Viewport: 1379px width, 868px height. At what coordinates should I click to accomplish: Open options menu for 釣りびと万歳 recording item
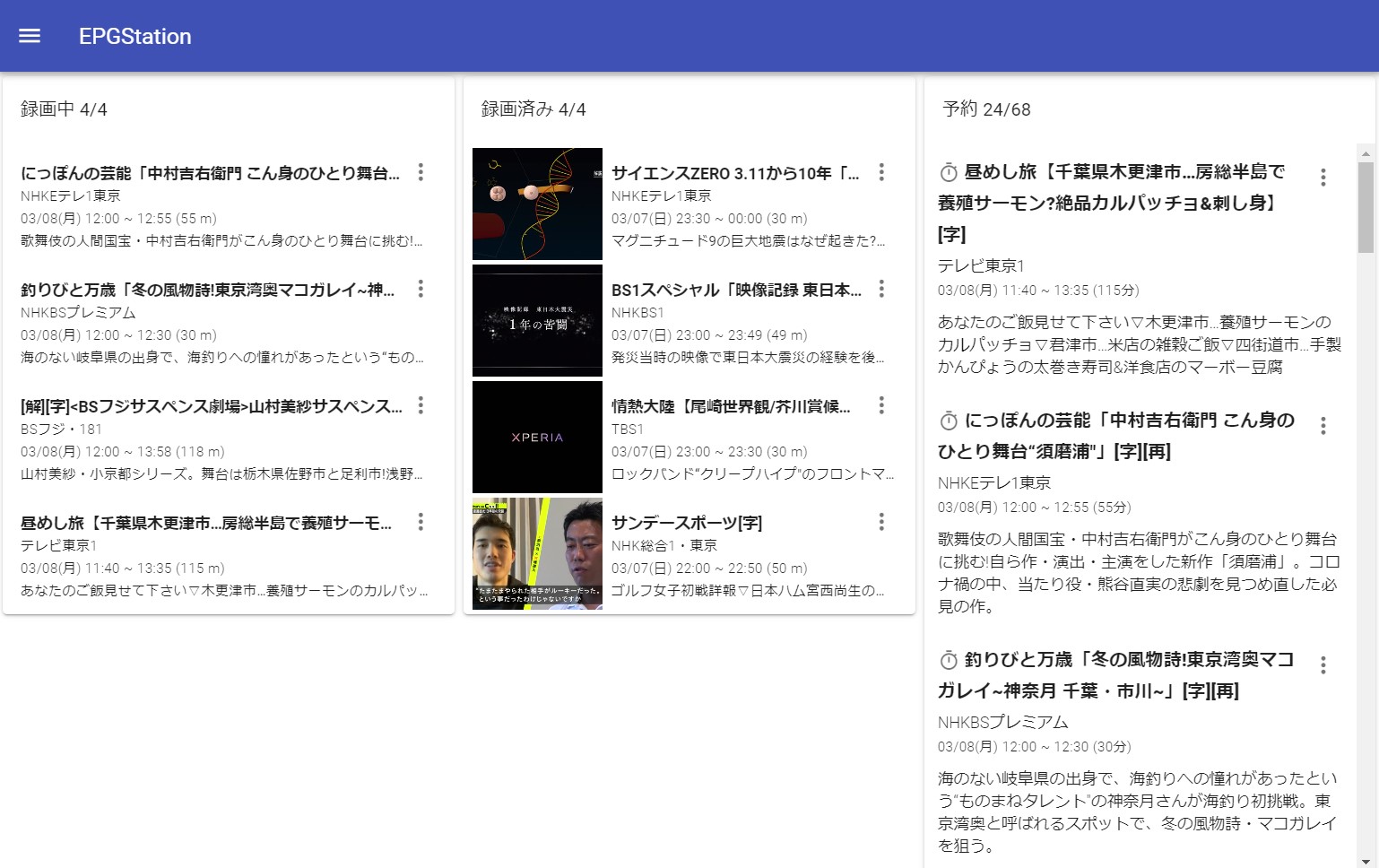[421, 289]
